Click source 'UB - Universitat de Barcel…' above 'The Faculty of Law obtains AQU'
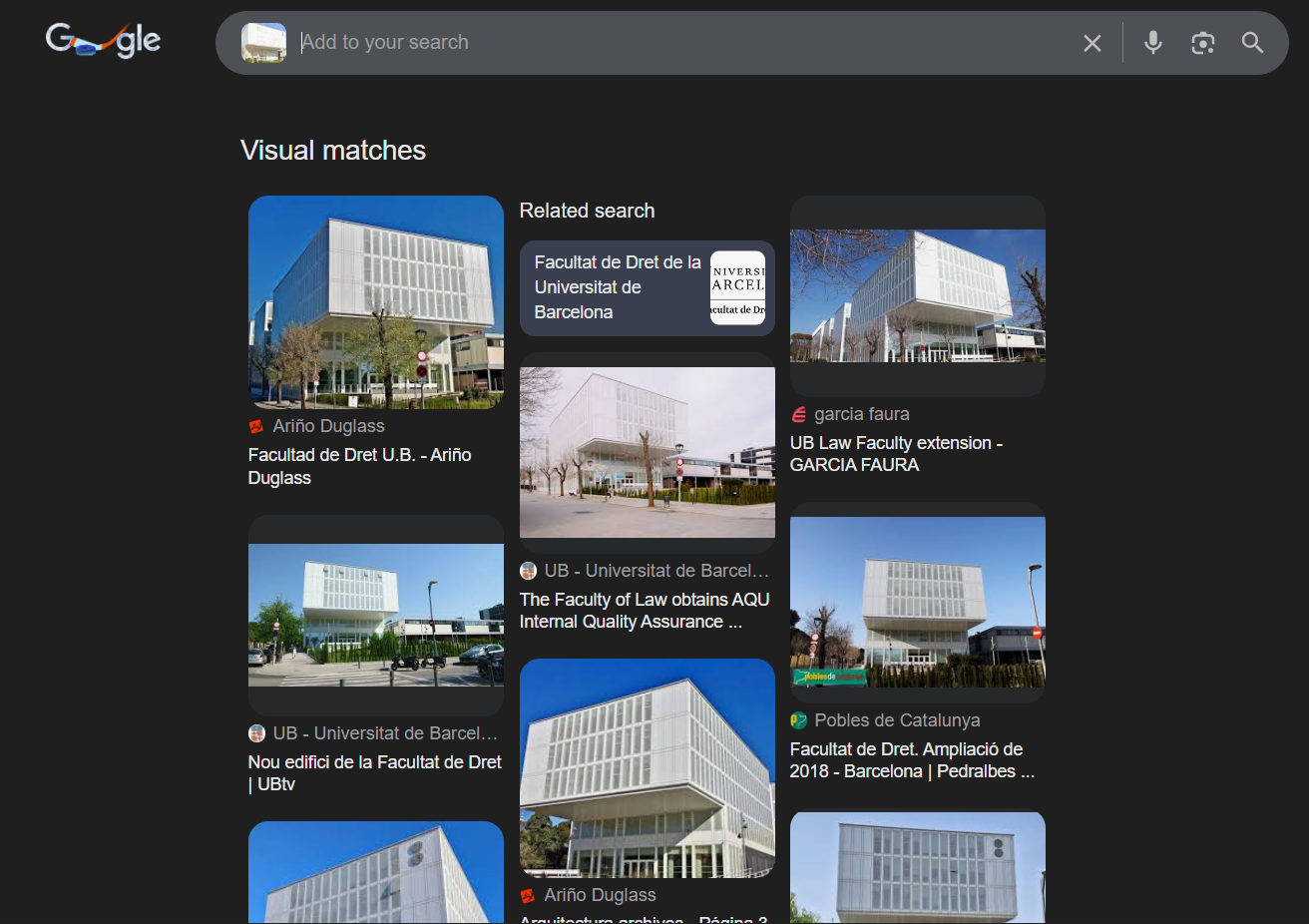This screenshot has width=1309, height=924. click(x=656, y=571)
